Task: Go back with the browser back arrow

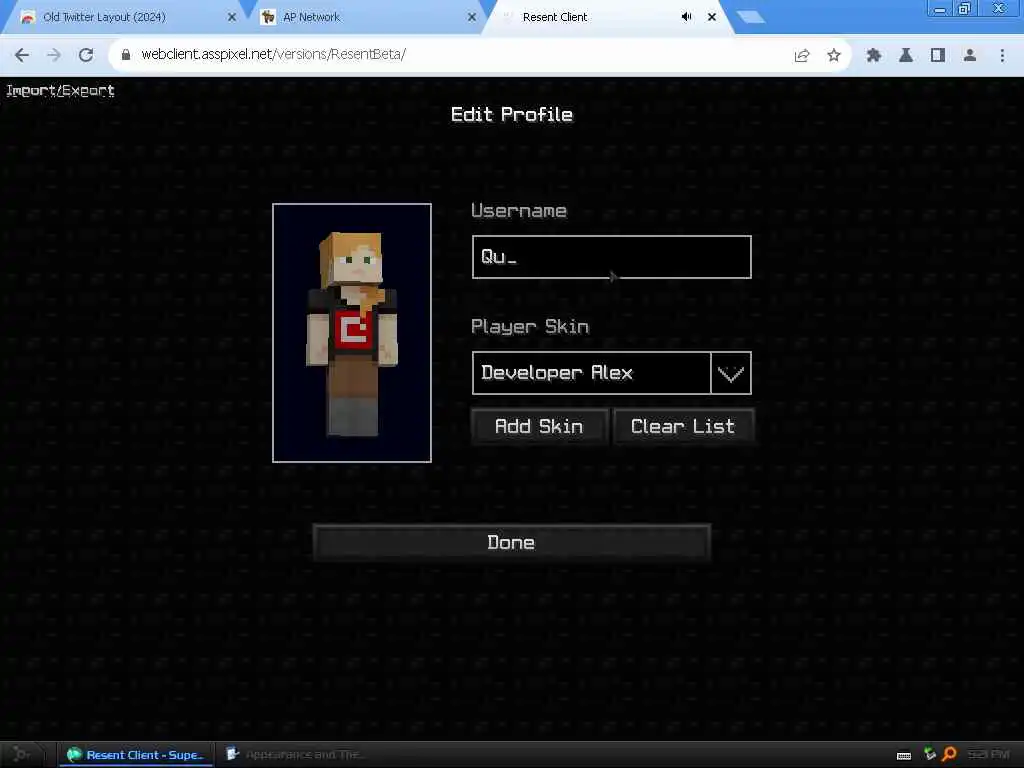Action: pyautogui.click(x=22, y=56)
